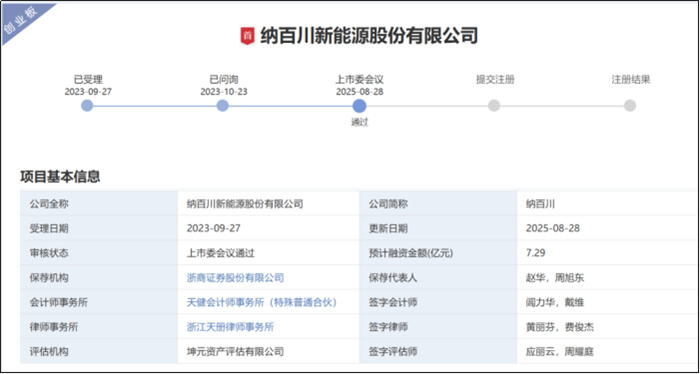The height and width of the screenshot is (374, 700).
Task: Open the 天健会计师事务所 accounting firm link
Action: tap(262, 302)
